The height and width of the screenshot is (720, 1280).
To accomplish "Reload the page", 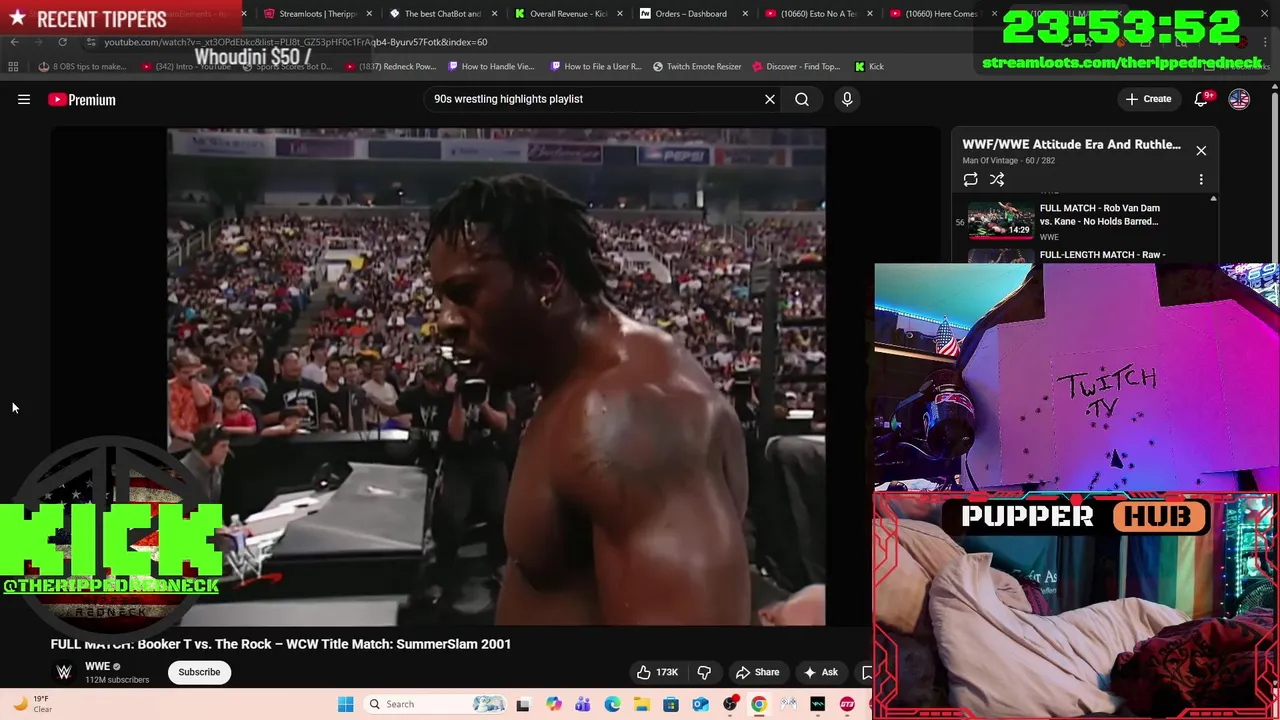I will click(62, 42).
